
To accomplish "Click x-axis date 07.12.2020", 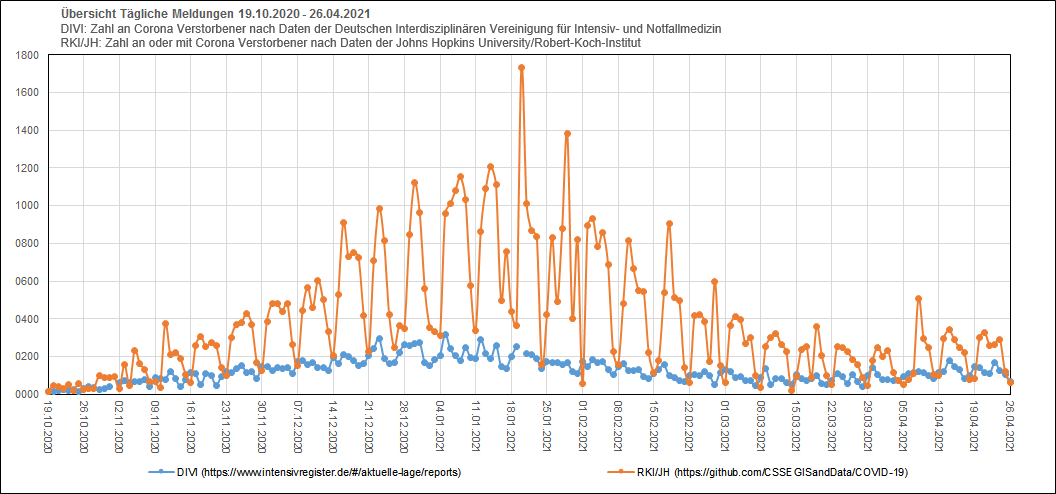I will click(x=298, y=427).
